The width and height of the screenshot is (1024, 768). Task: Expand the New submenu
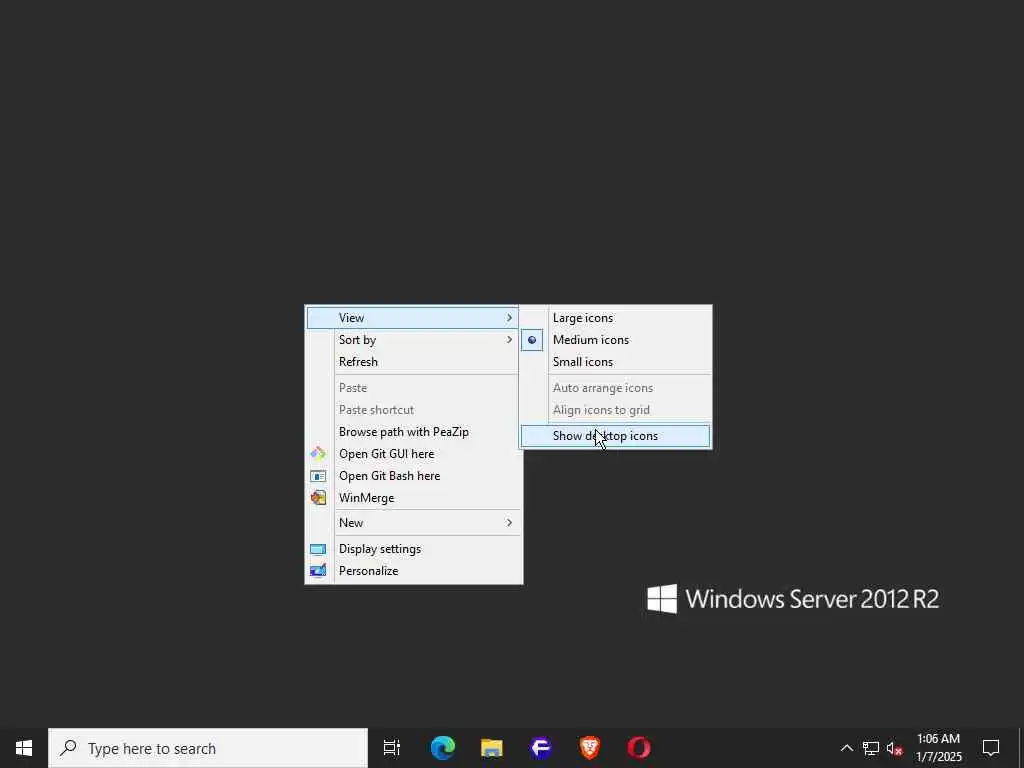[x=414, y=522]
